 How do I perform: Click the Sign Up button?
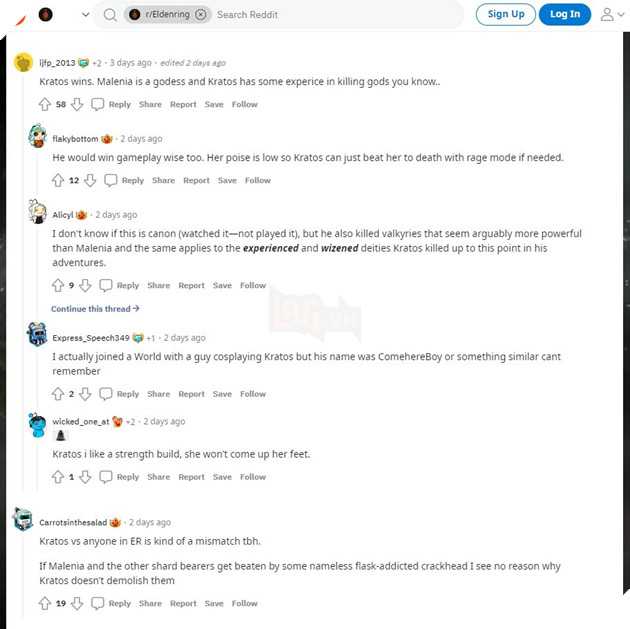(505, 14)
